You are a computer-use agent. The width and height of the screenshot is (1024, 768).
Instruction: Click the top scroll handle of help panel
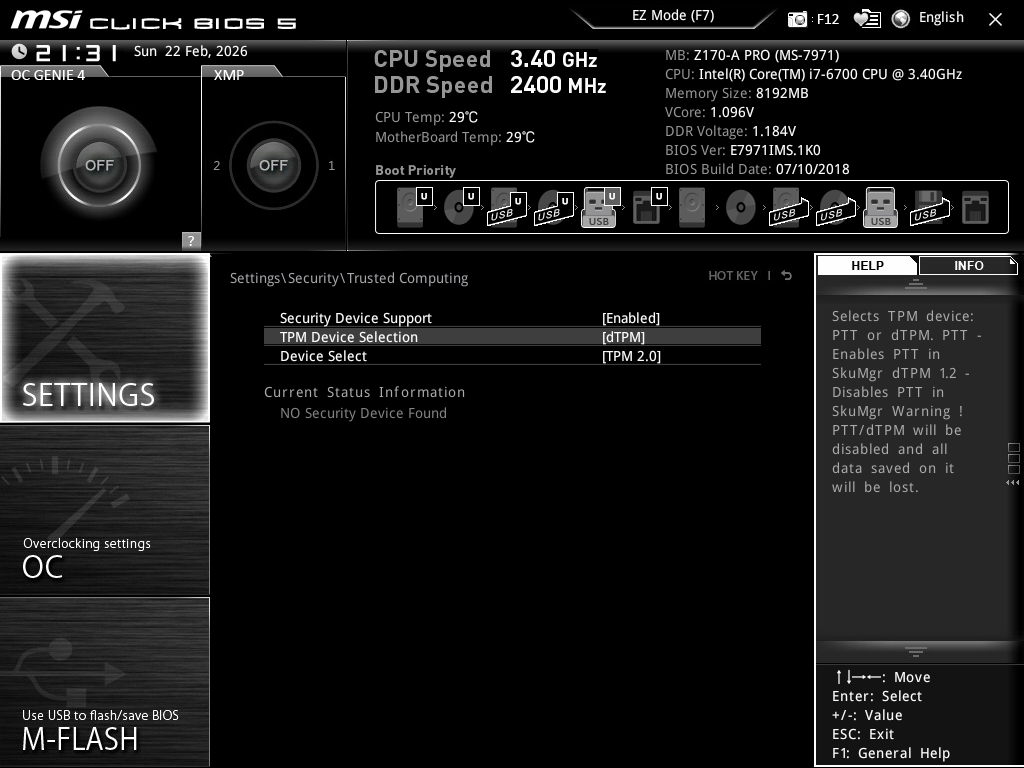pos(916,284)
